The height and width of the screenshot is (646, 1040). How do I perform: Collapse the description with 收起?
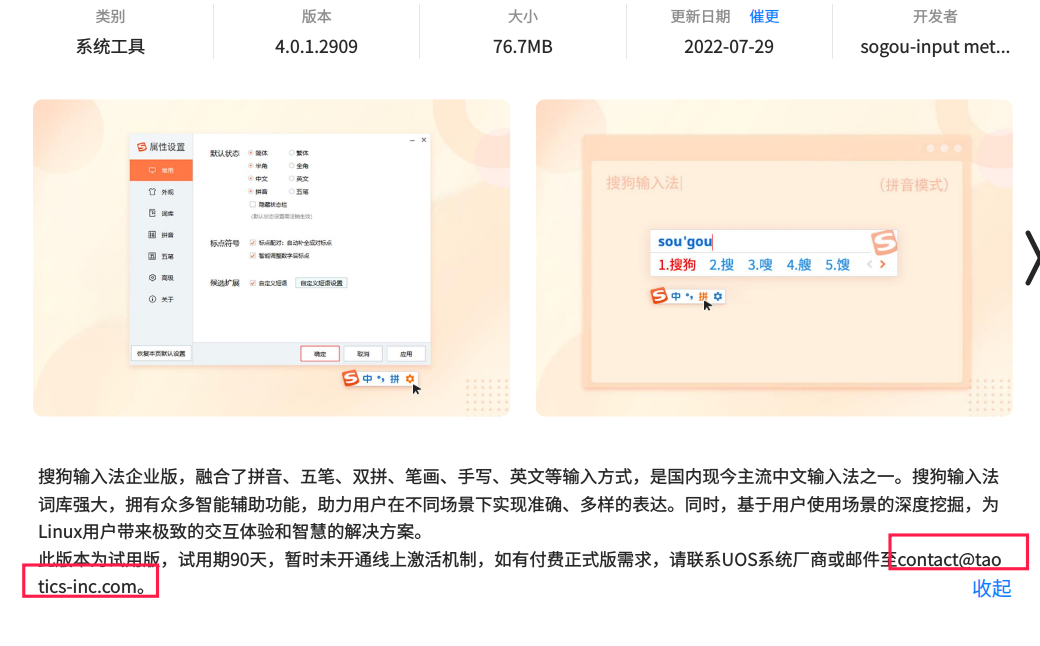click(x=992, y=588)
